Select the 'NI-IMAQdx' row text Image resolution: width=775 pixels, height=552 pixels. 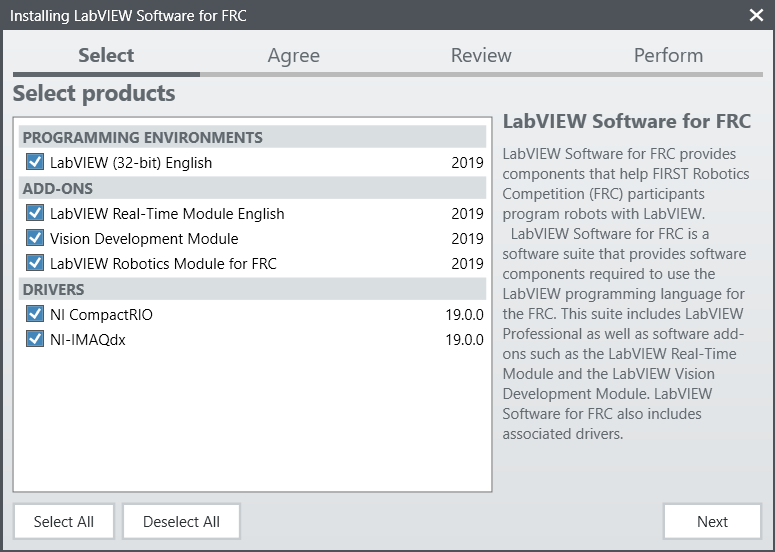click(87, 340)
